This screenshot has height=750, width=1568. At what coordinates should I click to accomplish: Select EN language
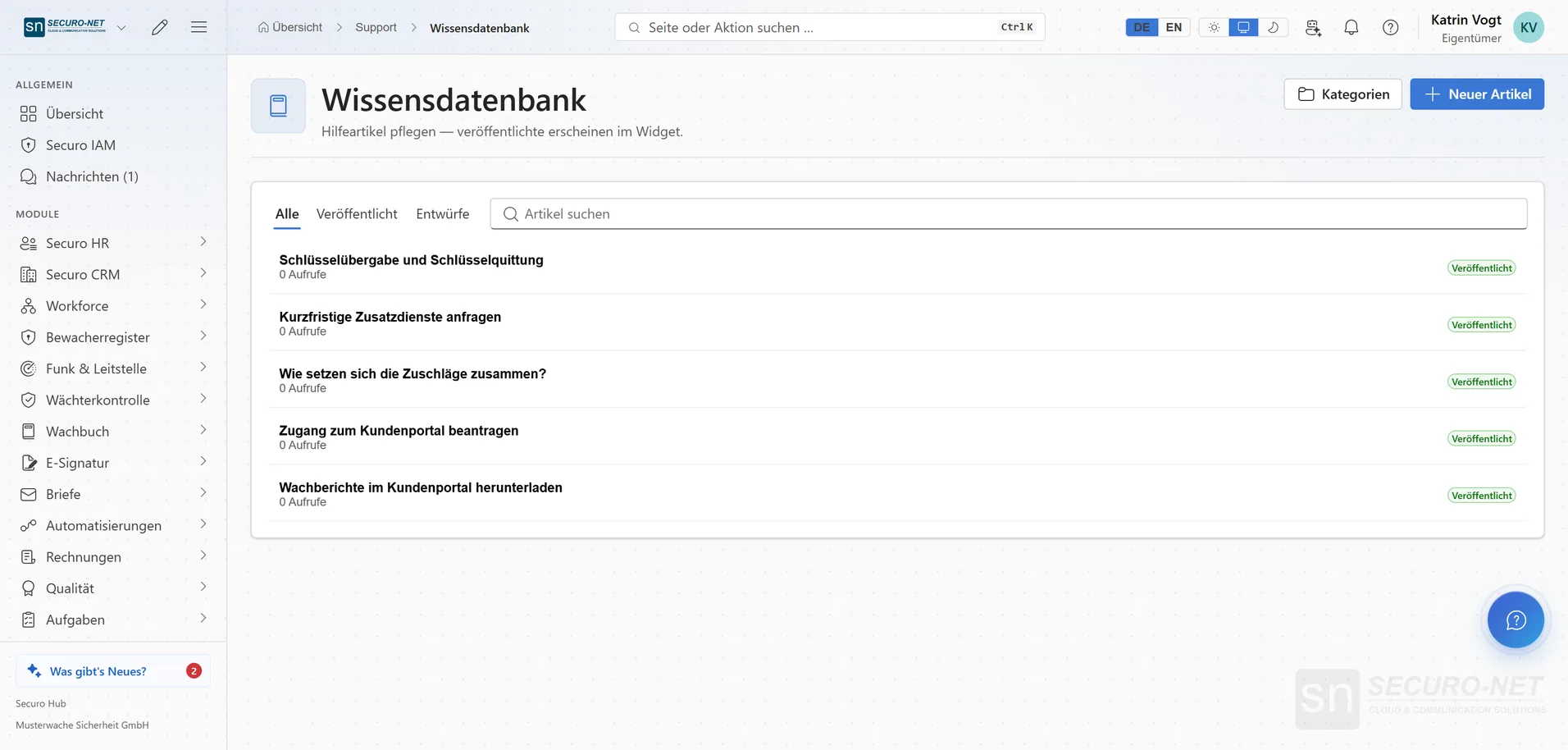pyautogui.click(x=1174, y=27)
